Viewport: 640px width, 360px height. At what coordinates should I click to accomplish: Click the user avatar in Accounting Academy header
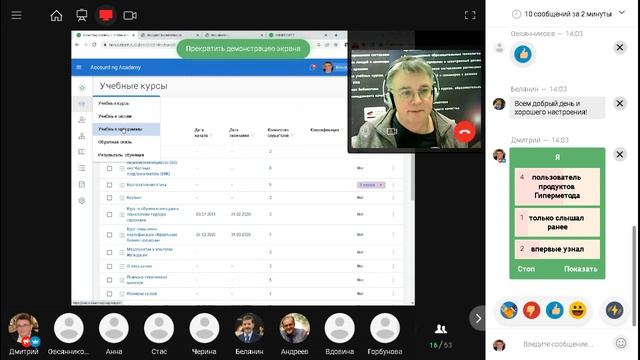328,67
